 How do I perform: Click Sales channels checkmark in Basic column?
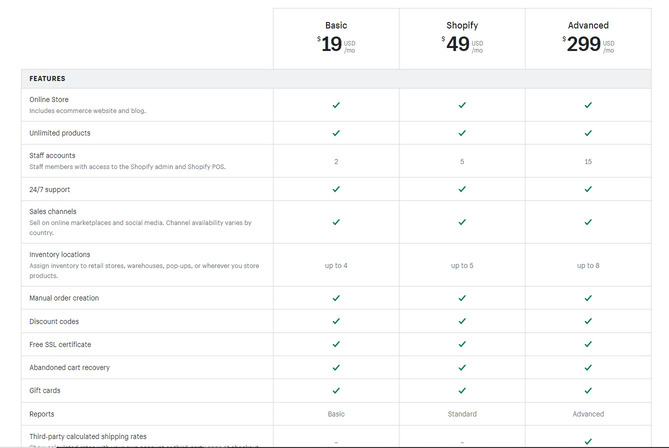point(336,222)
